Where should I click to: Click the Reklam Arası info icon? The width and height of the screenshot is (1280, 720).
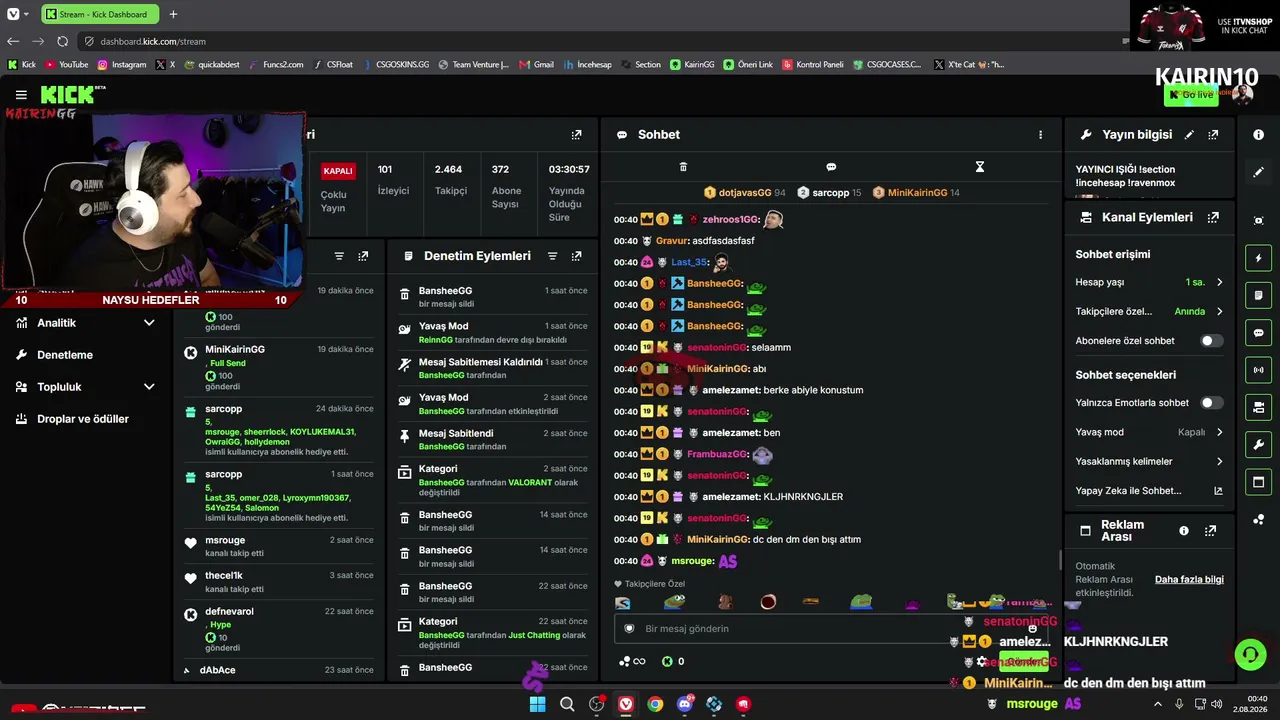1184,531
